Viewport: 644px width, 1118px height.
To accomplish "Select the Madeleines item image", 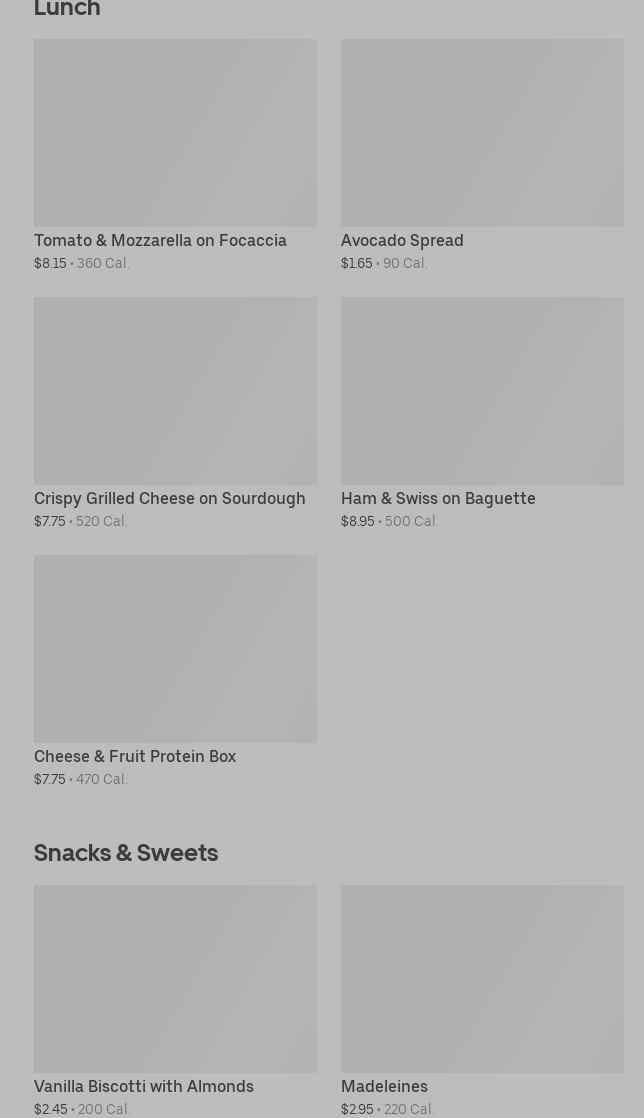I will [482, 978].
